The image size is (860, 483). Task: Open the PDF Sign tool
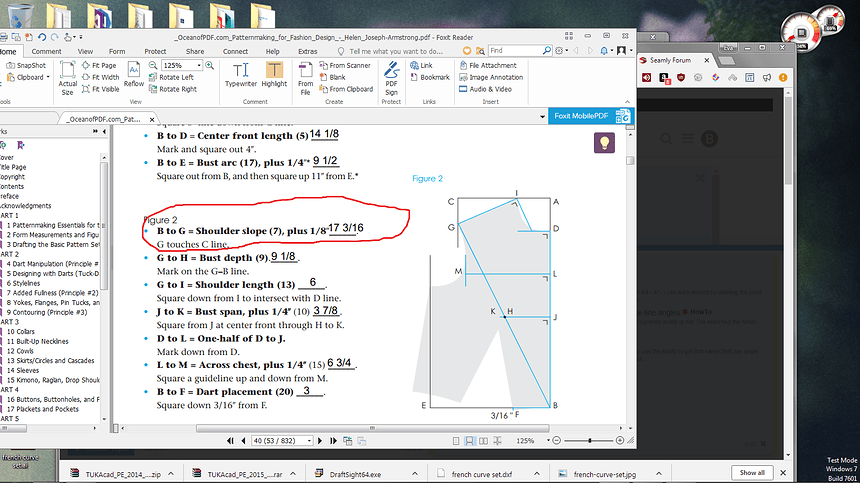[x=391, y=78]
